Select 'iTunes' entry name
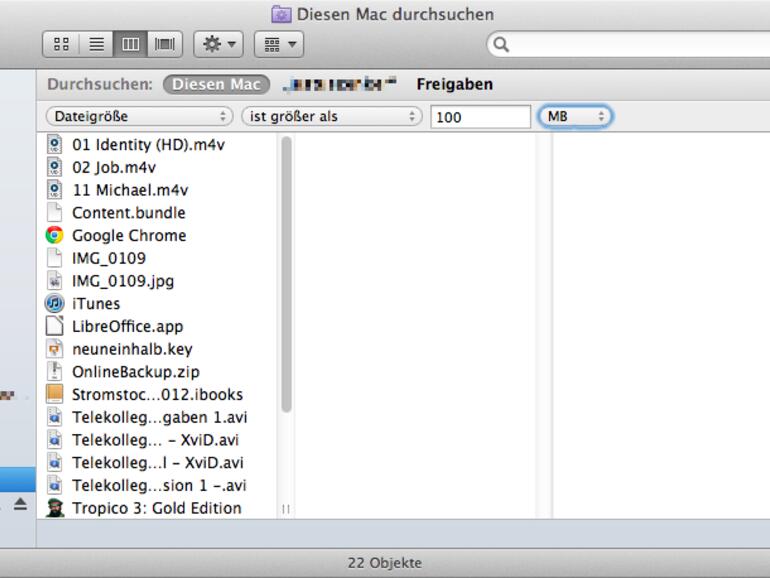The width and height of the screenshot is (770, 578). coord(96,303)
